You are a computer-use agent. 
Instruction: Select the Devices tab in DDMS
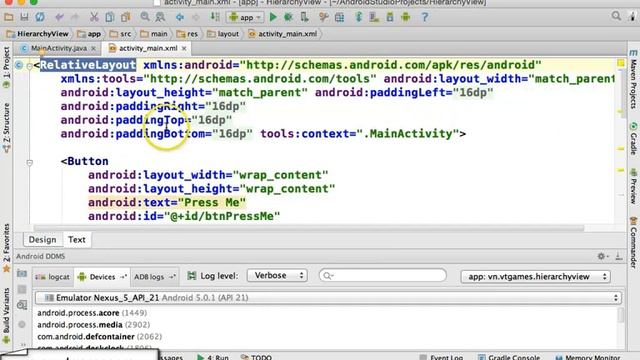[x=102, y=277]
